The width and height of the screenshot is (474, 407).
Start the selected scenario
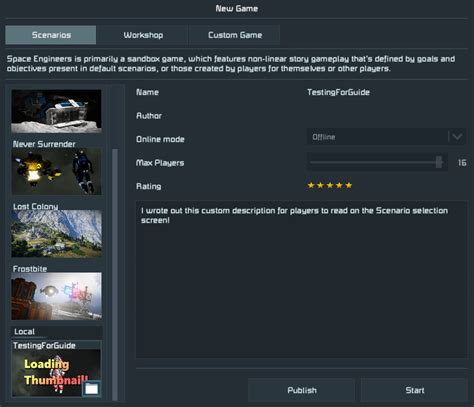pos(414,390)
